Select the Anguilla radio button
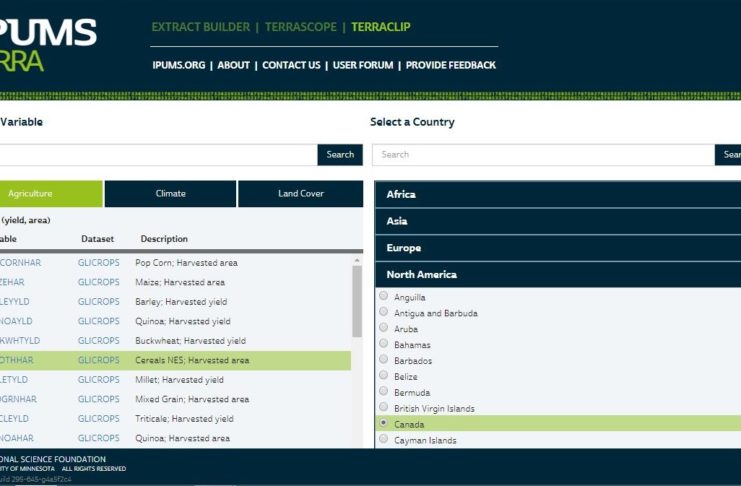This screenshot has height=486, width=741. coord(383,297)
